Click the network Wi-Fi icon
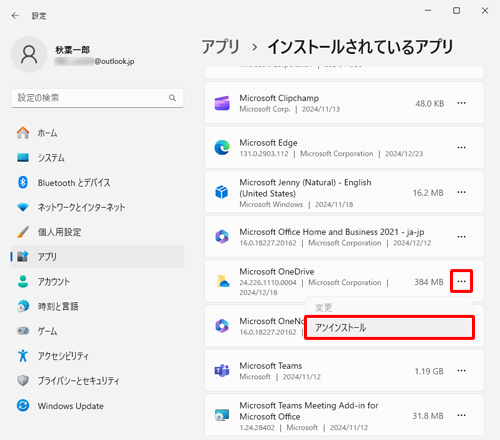 23,207
